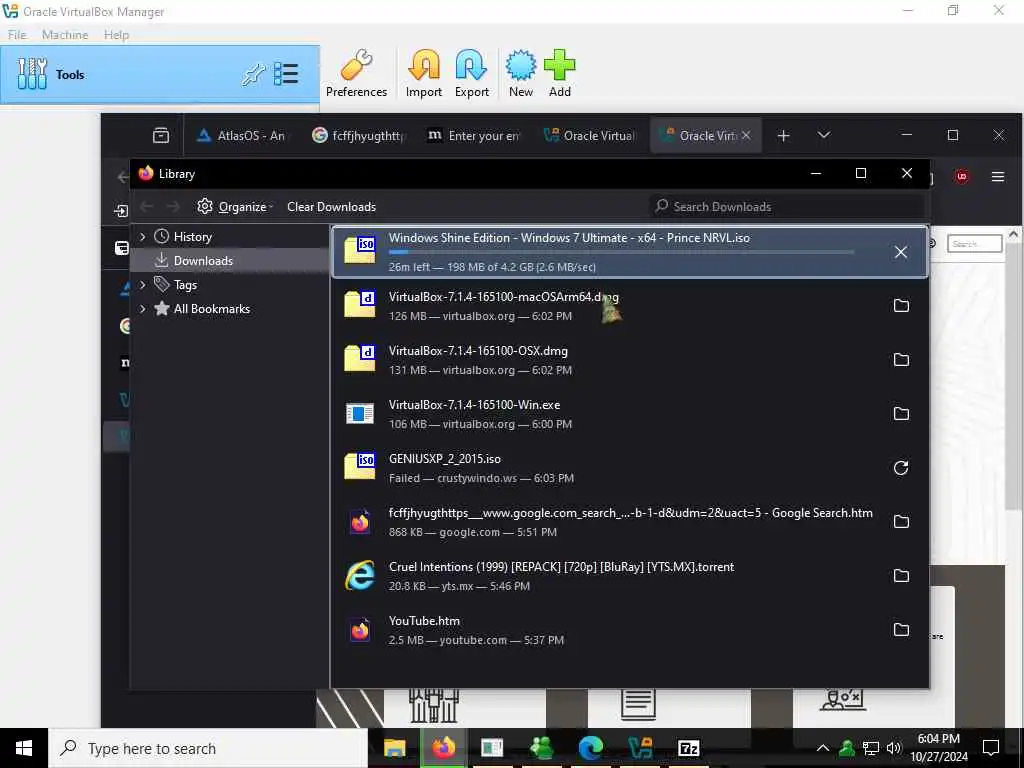Screen dimensions: 1024x768
Task: Cancel the Windows Shine Edition download
Action: coord(901,252)
